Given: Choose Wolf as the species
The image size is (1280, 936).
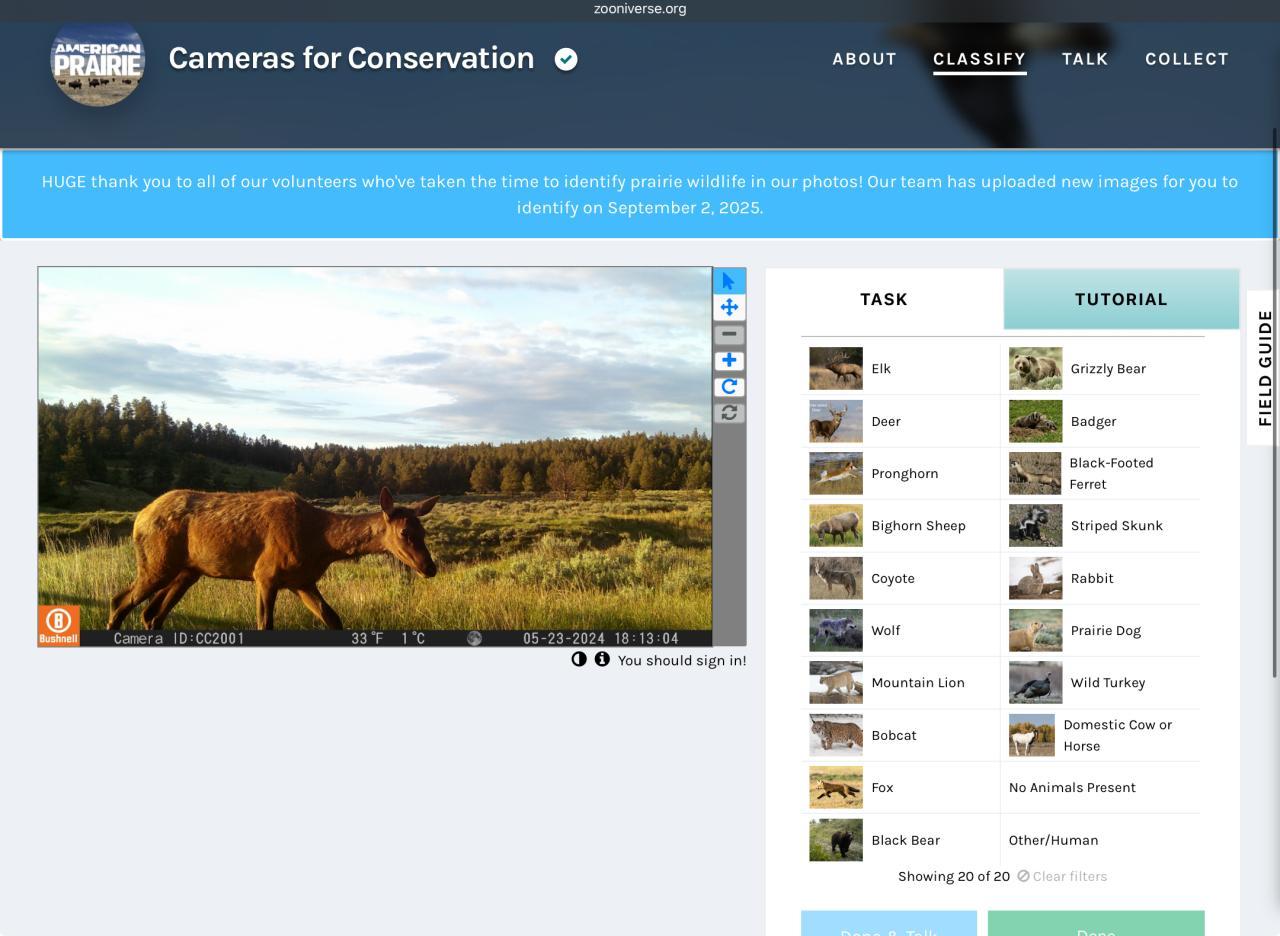Looking at the screenshot, I should coord(900,630).
